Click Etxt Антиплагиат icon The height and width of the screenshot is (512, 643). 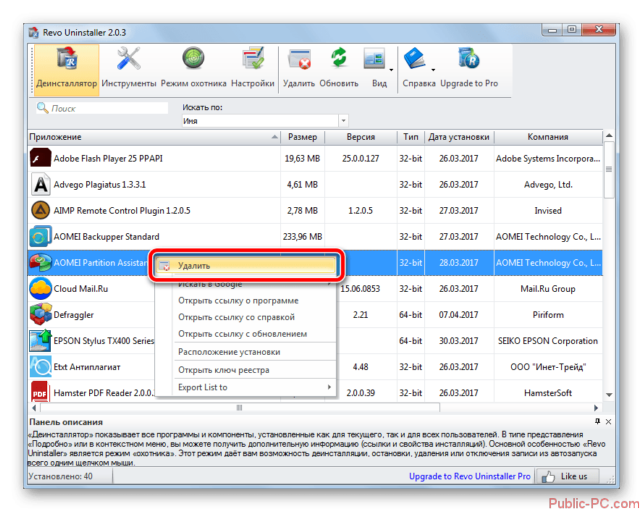(40, 367)
